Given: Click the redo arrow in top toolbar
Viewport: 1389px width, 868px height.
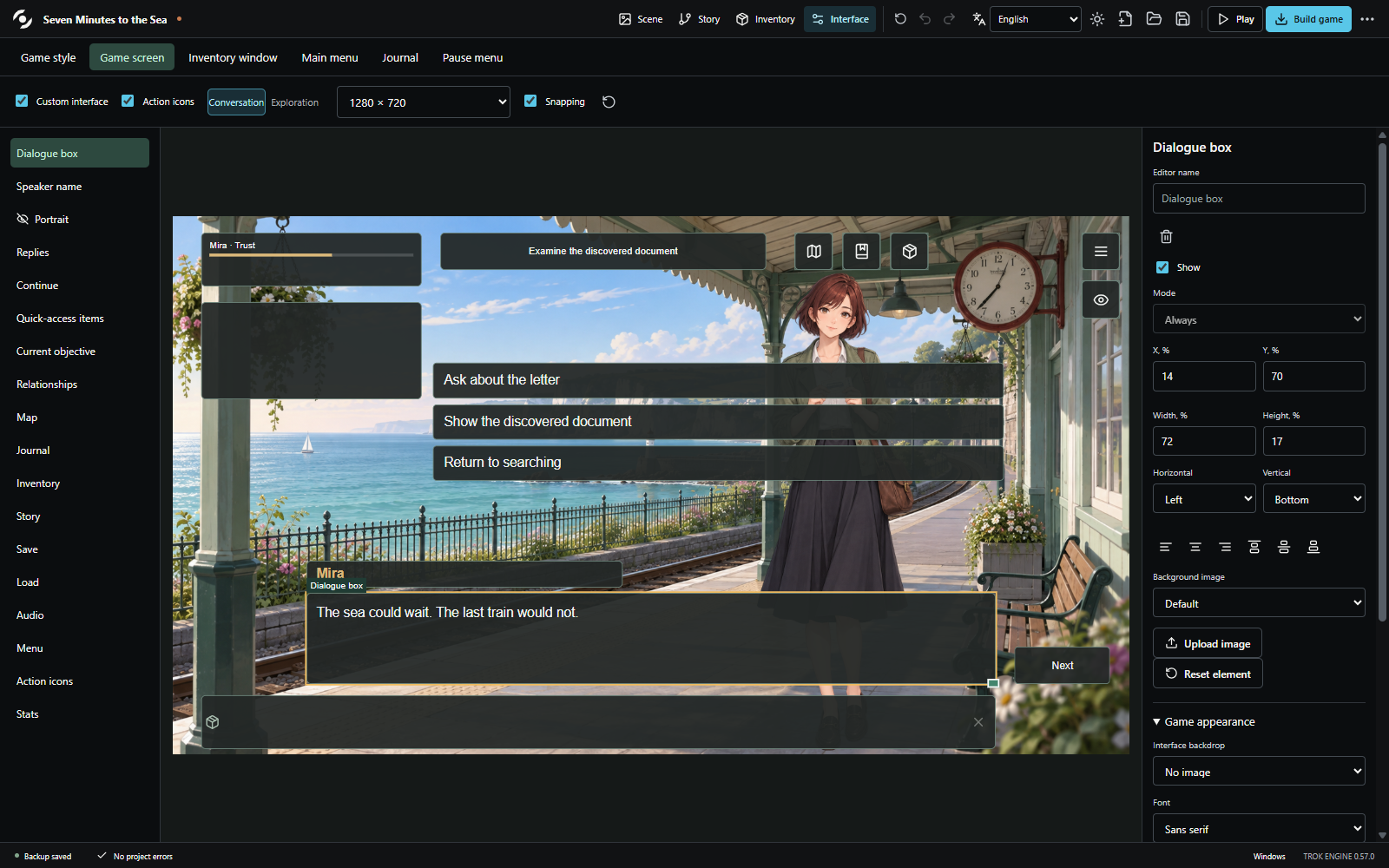Looking at the screenshot, I should click(x=950, y=19).
